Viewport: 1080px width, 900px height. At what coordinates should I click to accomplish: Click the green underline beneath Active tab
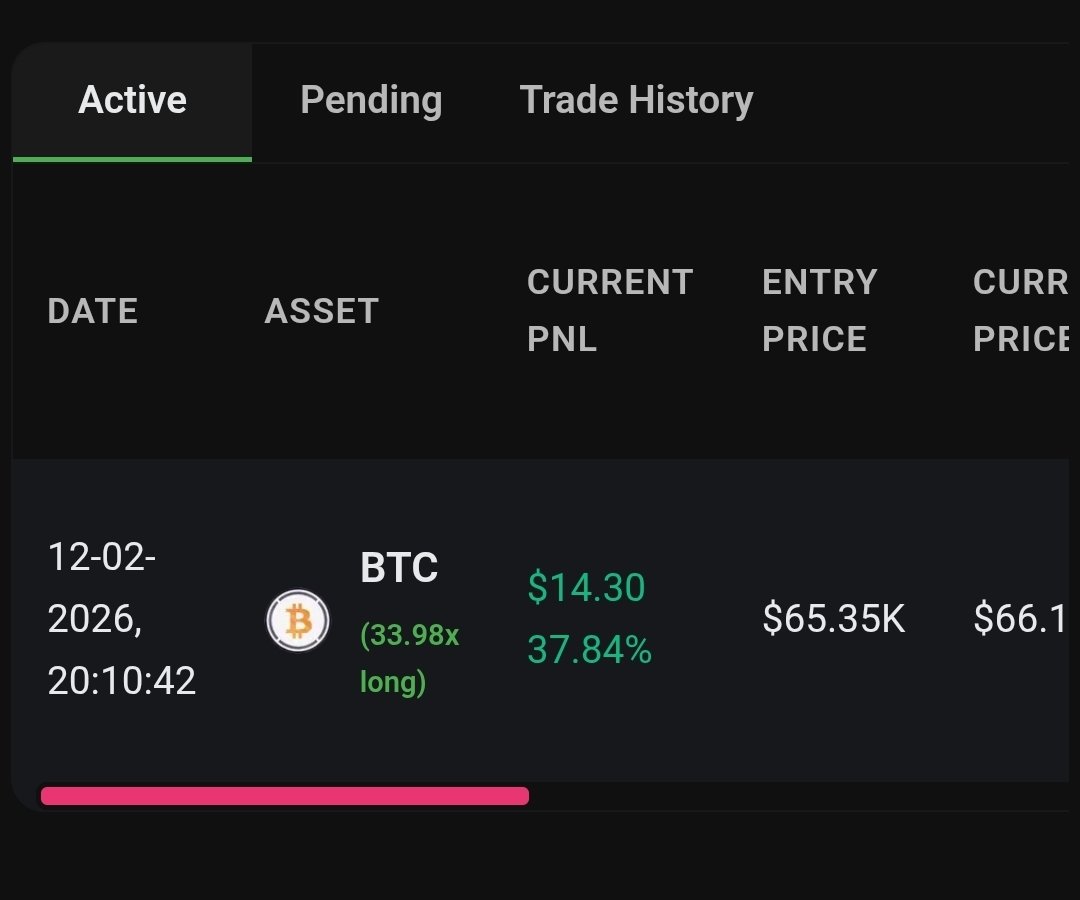[x=132, y=160]
